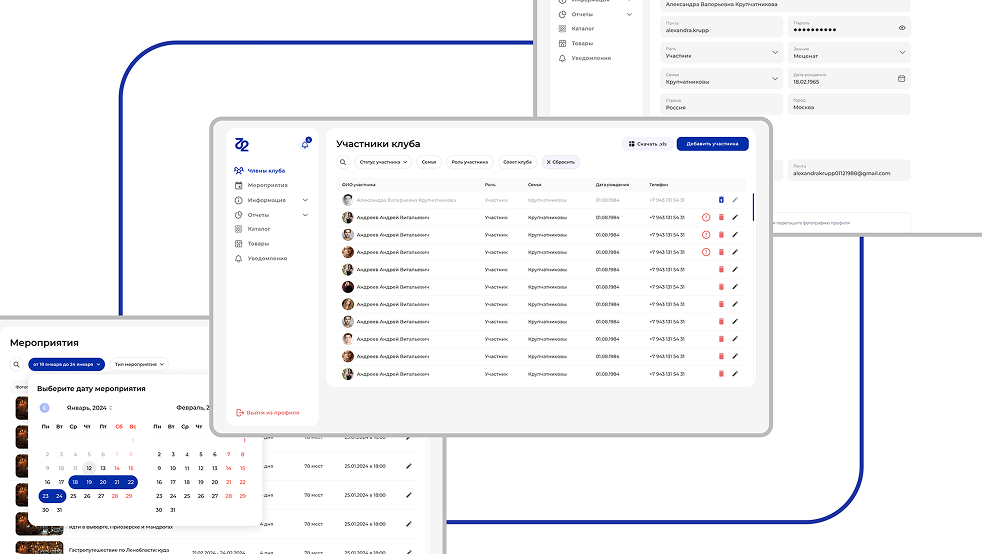Open the Тип мероприятия dropdown

(139, 365)
